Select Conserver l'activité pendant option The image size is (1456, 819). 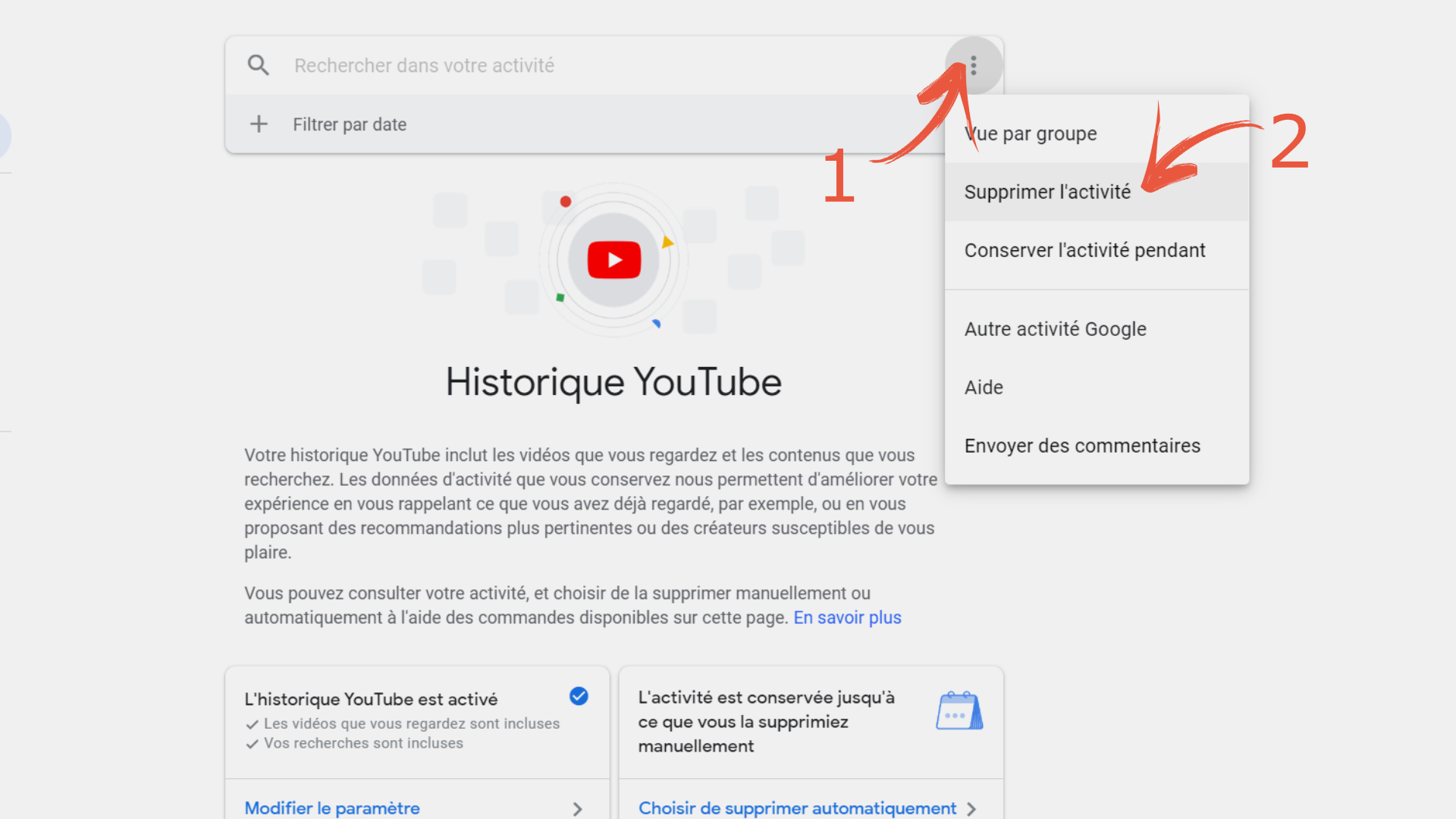coord(1097,250)
